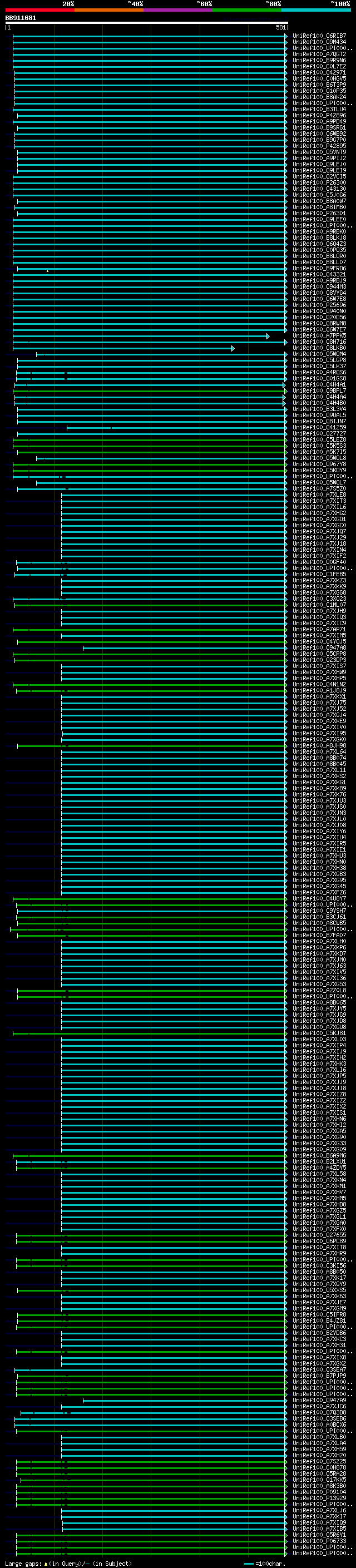The width and height of the screenshot is (356, 1568).
Task: Click hit label UniRef100_Q9BPL7
Action: [319, 391]
